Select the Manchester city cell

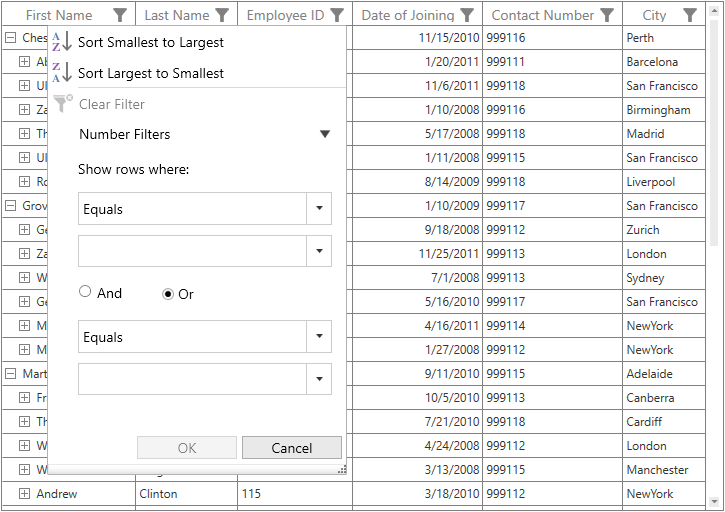[x=664, y=469]
